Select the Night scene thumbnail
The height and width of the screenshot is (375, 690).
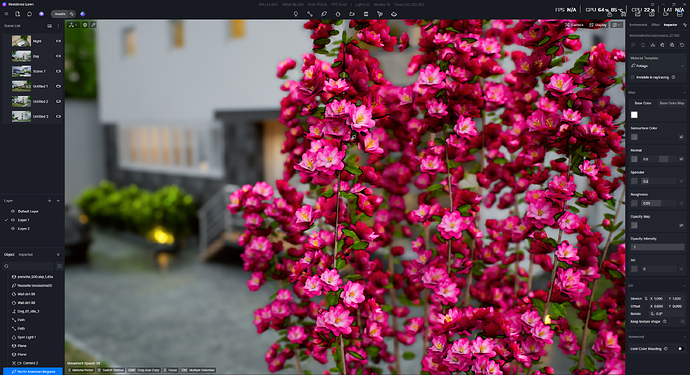[21, 41]
